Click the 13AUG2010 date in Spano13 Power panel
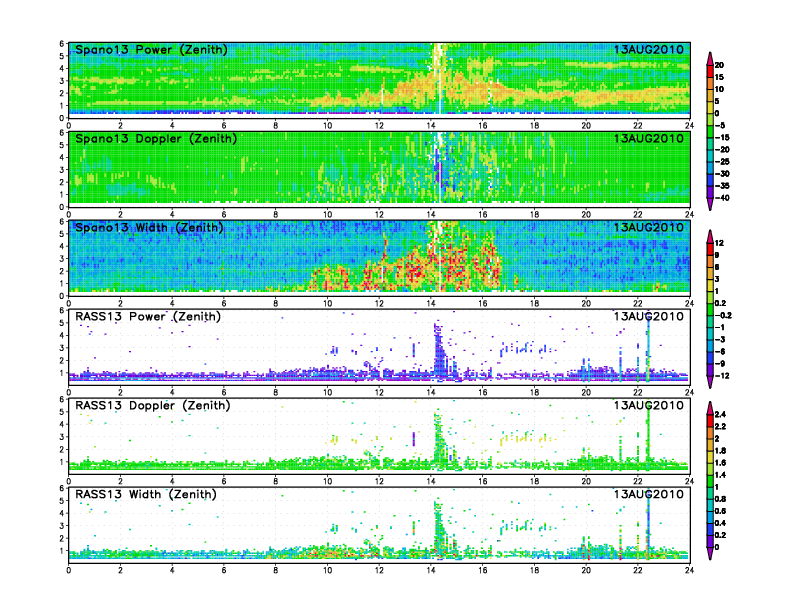The image size is (792, 612). (649, 50)
